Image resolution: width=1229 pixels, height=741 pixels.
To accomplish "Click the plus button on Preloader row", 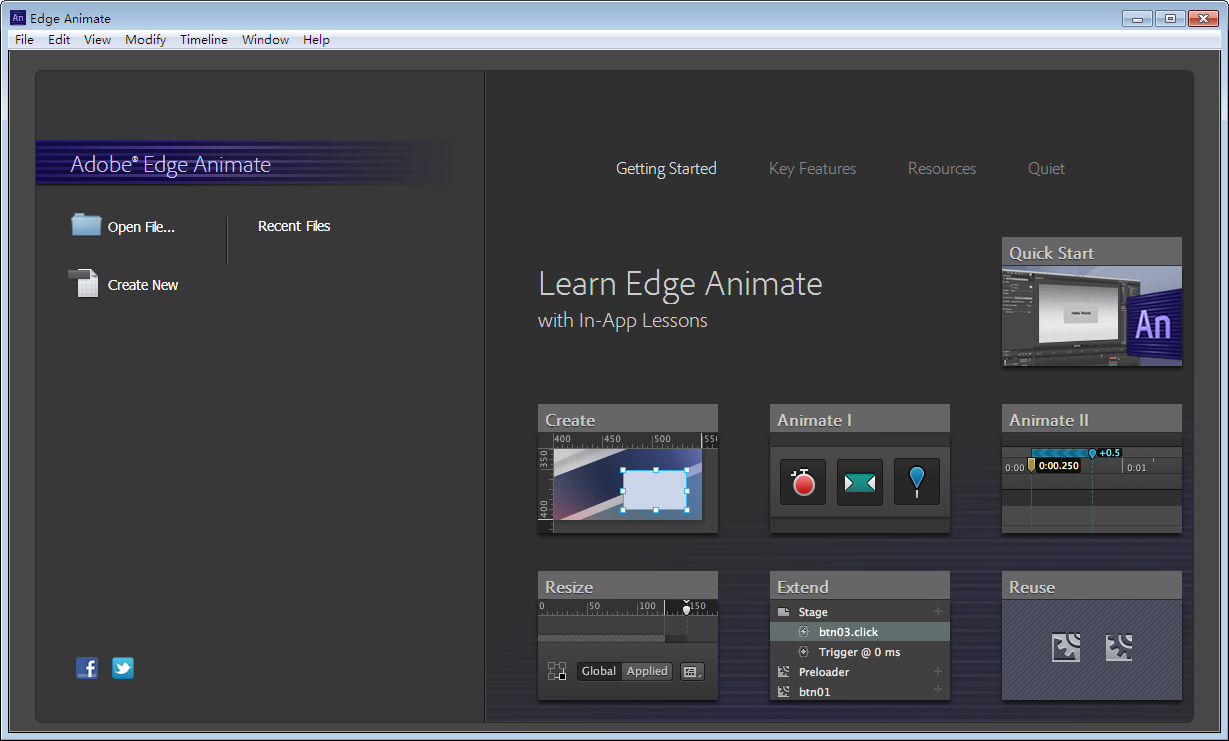I will 938,671.
